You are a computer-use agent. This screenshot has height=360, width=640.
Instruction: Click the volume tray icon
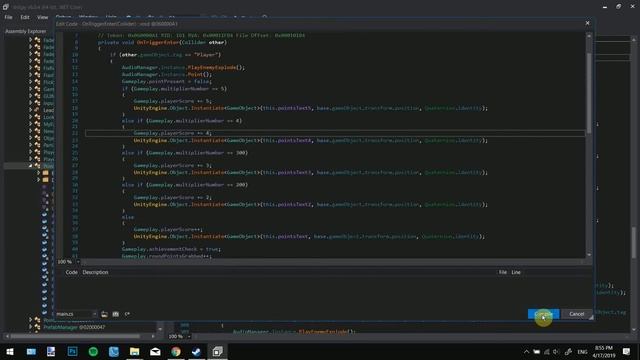click(556, 352)
